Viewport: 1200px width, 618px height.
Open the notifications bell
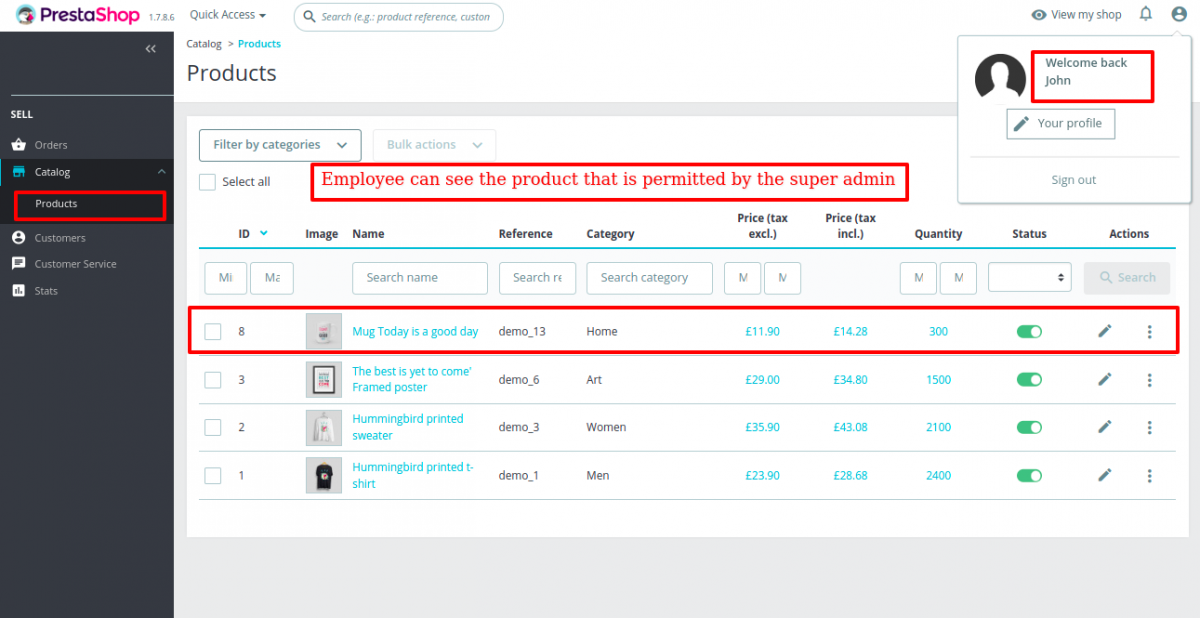tap(1146, 14)
